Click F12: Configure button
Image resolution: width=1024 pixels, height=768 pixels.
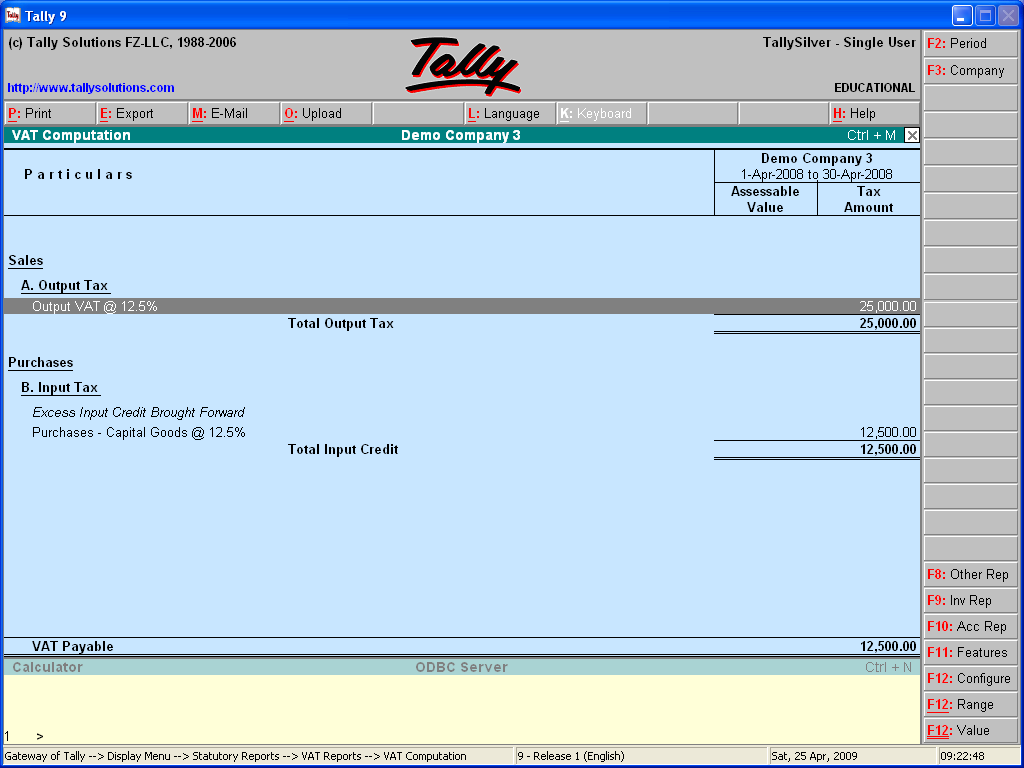click(x=970, y=679)
